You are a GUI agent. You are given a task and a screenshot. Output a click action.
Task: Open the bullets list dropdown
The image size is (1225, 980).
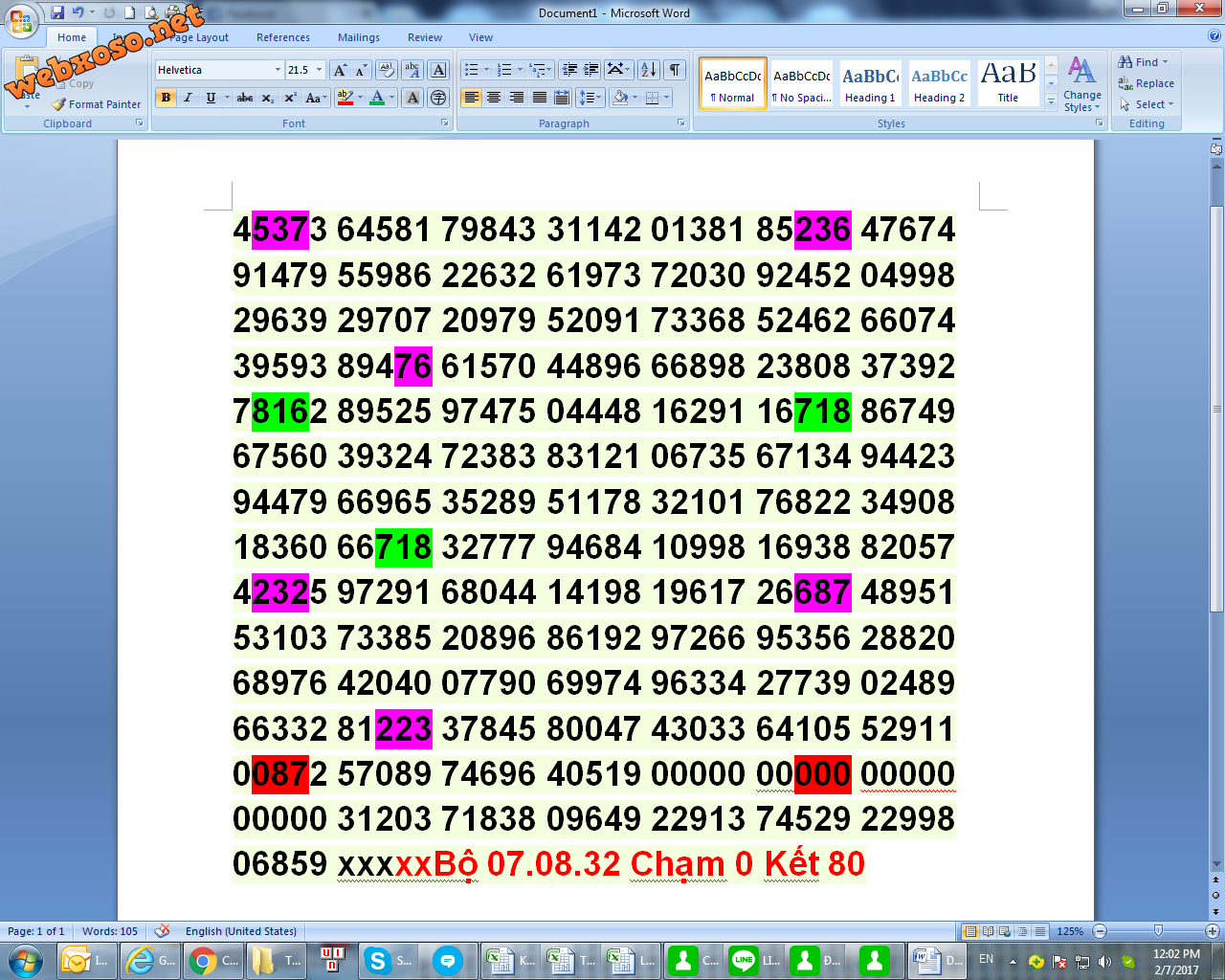(486, 70)
